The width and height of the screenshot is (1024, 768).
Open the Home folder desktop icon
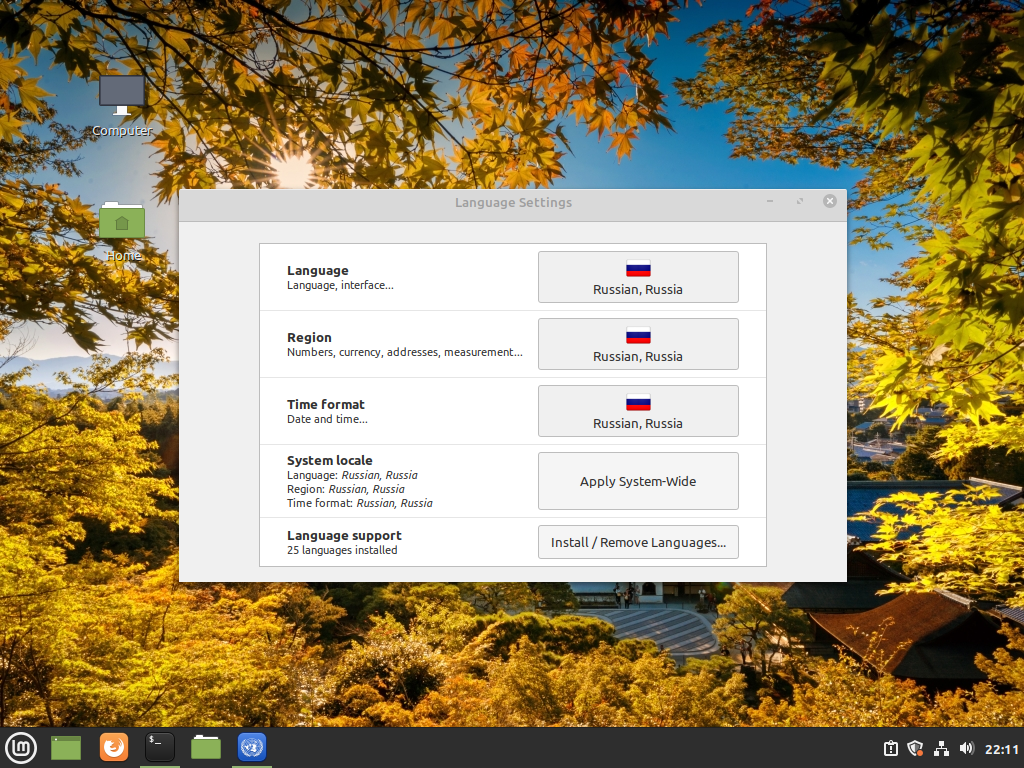coord(122,232)
